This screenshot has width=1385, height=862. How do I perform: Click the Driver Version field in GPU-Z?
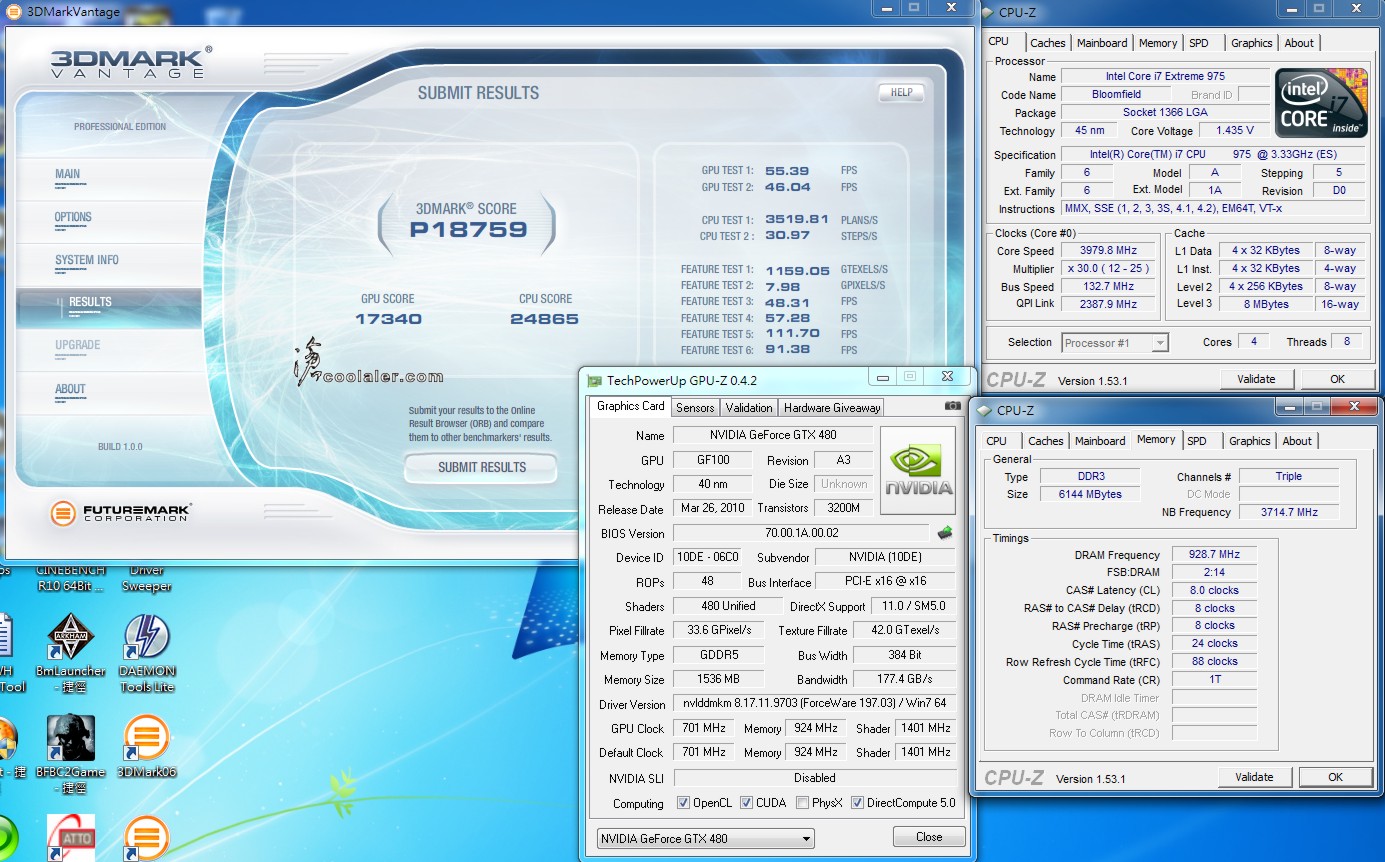tap(814, 704)
